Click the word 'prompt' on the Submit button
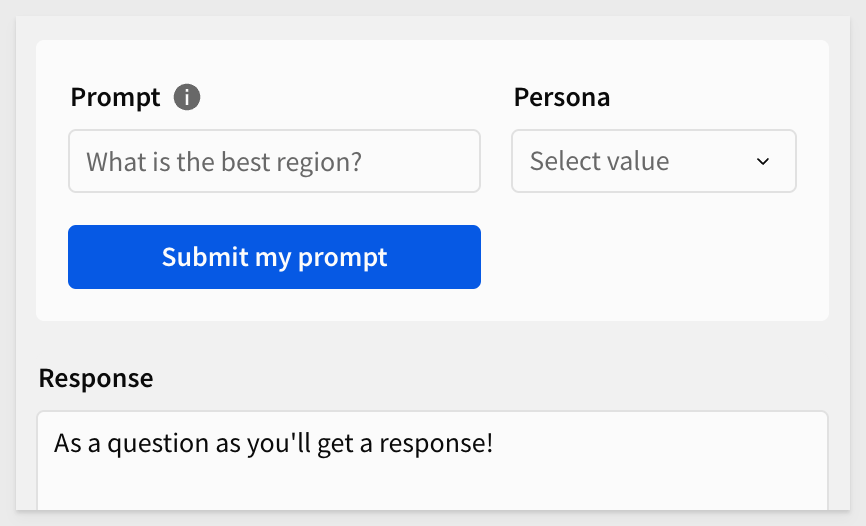This screenshot has height=526, width=866. 342,259
